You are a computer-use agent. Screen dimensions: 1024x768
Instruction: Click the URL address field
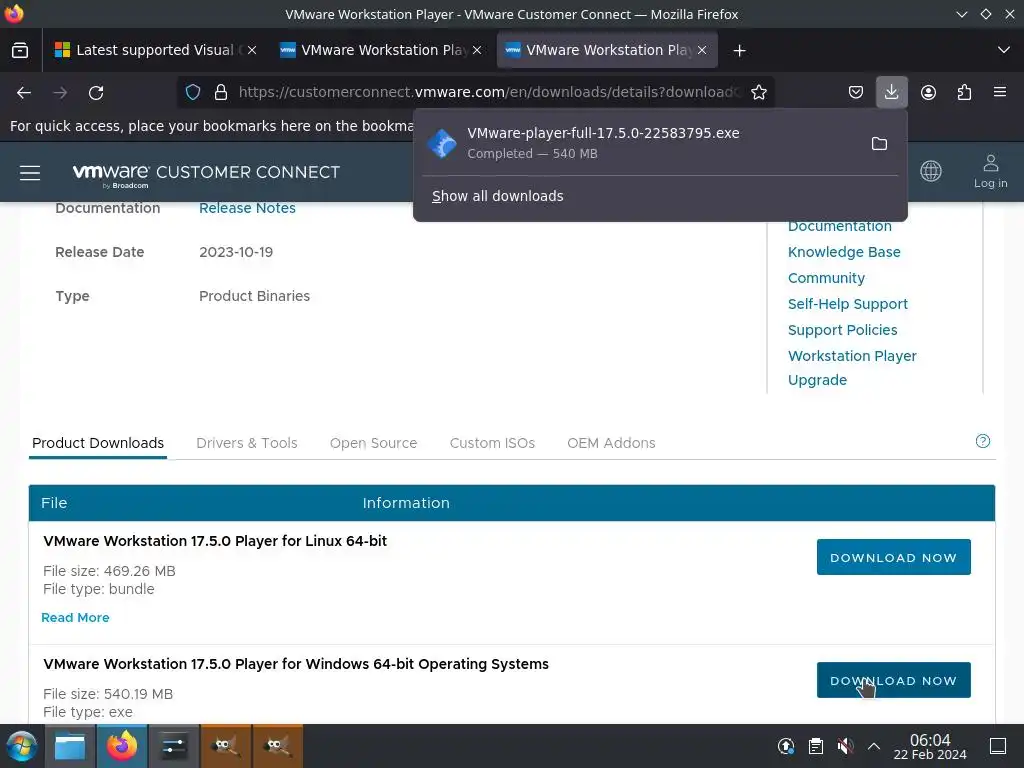pos(488,92)
